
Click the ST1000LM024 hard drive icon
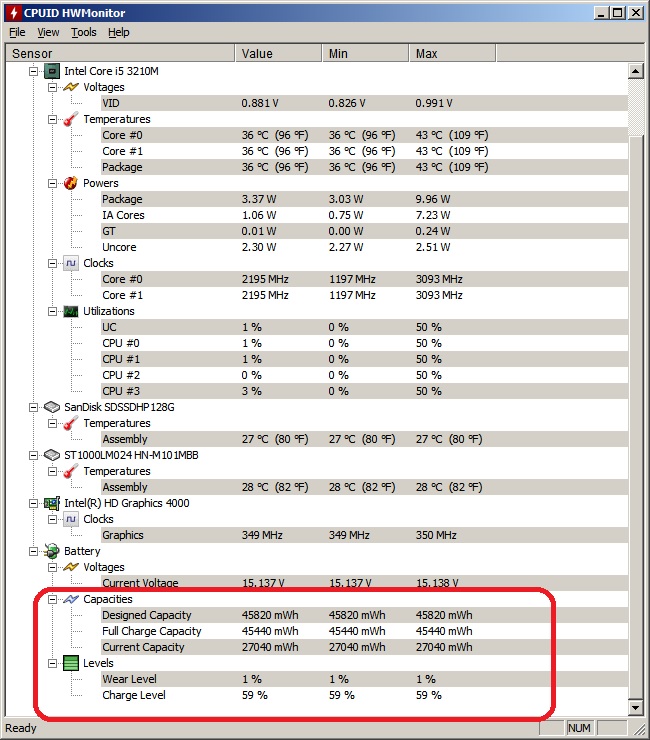coord(51,455)
